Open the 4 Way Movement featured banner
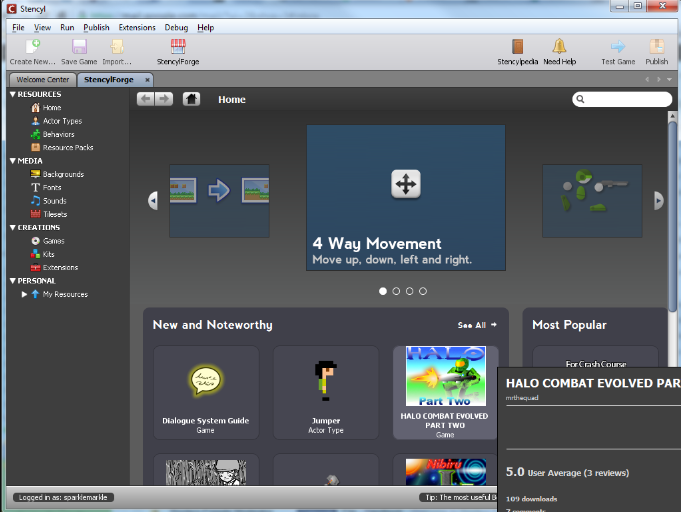The width and height of the screenshot is (681, 512). click(x=406, y=198)
